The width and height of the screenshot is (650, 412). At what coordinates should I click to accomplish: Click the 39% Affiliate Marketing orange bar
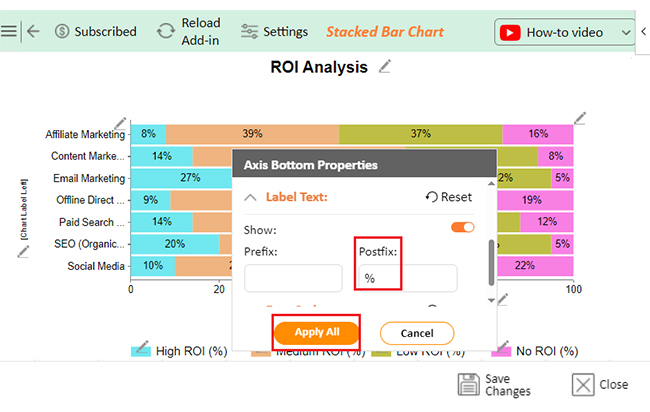(252, 134)
